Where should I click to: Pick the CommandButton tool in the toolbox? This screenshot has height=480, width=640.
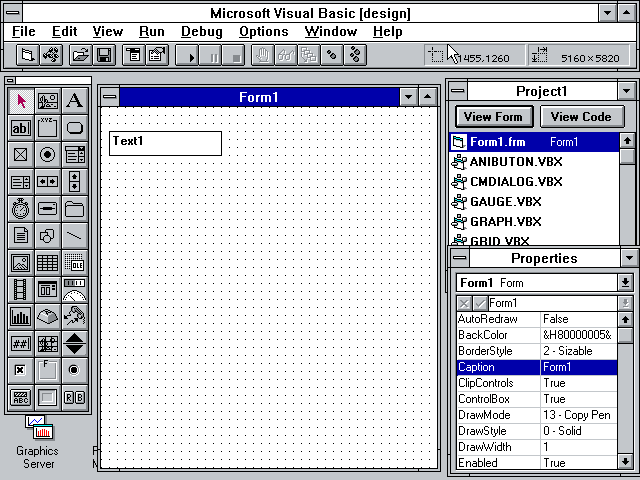pyautogui.click(x=75, y=128)
